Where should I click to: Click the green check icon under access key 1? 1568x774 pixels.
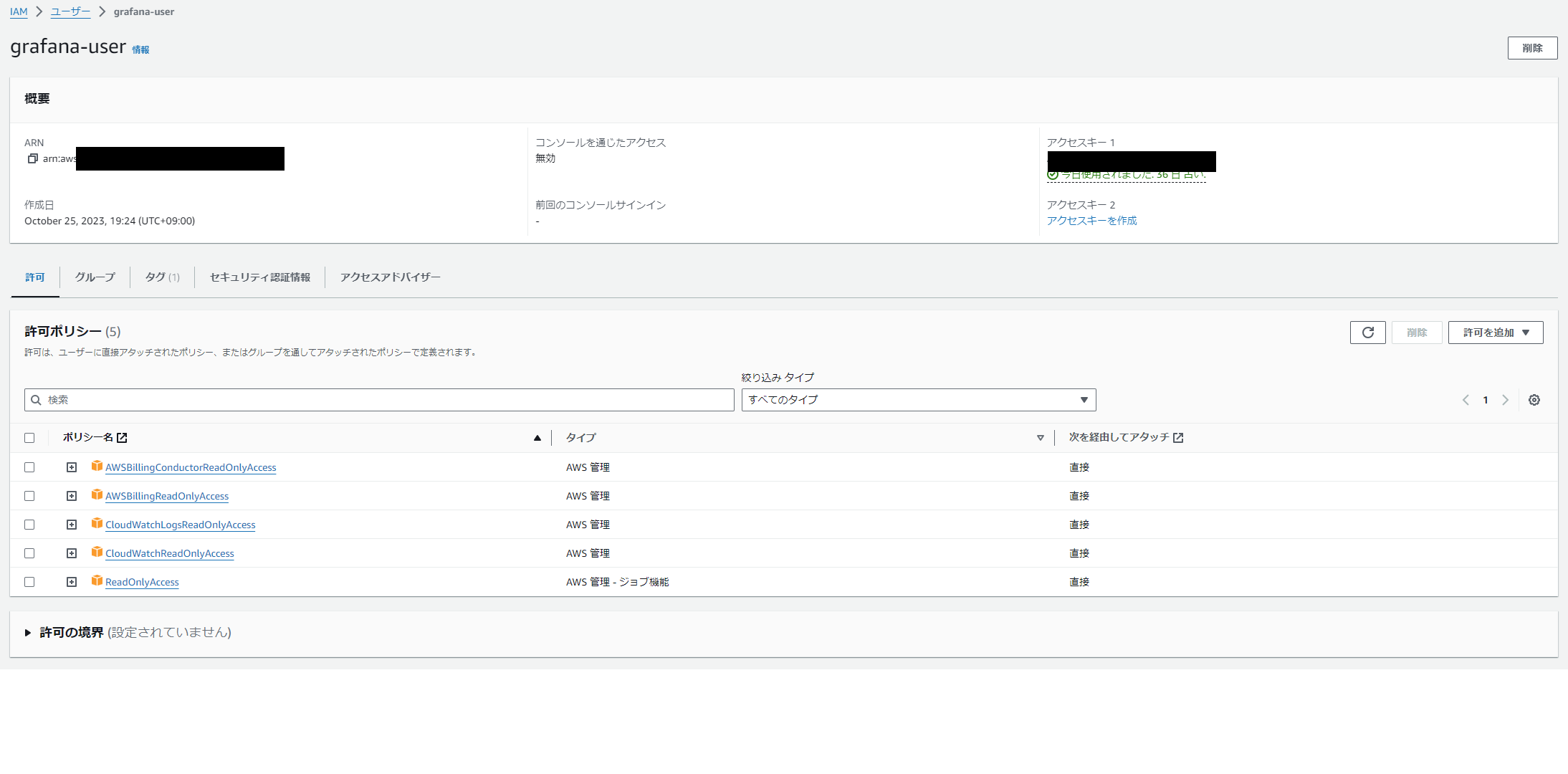click(1053, 175)
